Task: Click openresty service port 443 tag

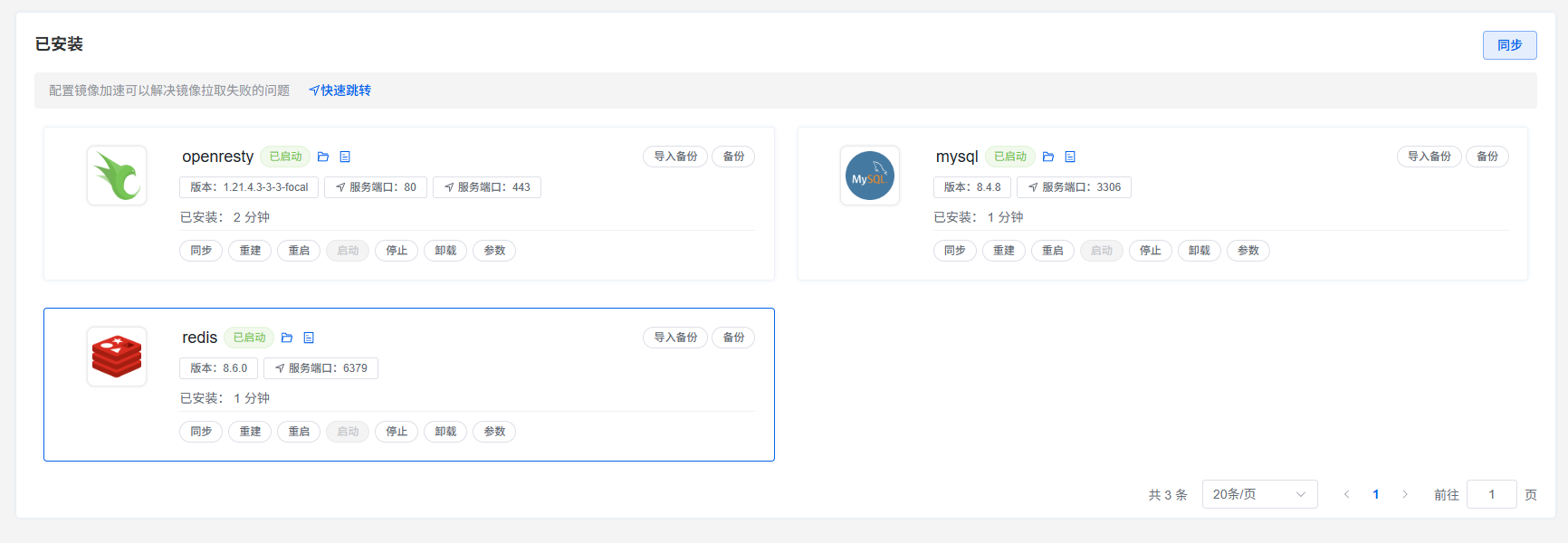Action: coord(487,187)
